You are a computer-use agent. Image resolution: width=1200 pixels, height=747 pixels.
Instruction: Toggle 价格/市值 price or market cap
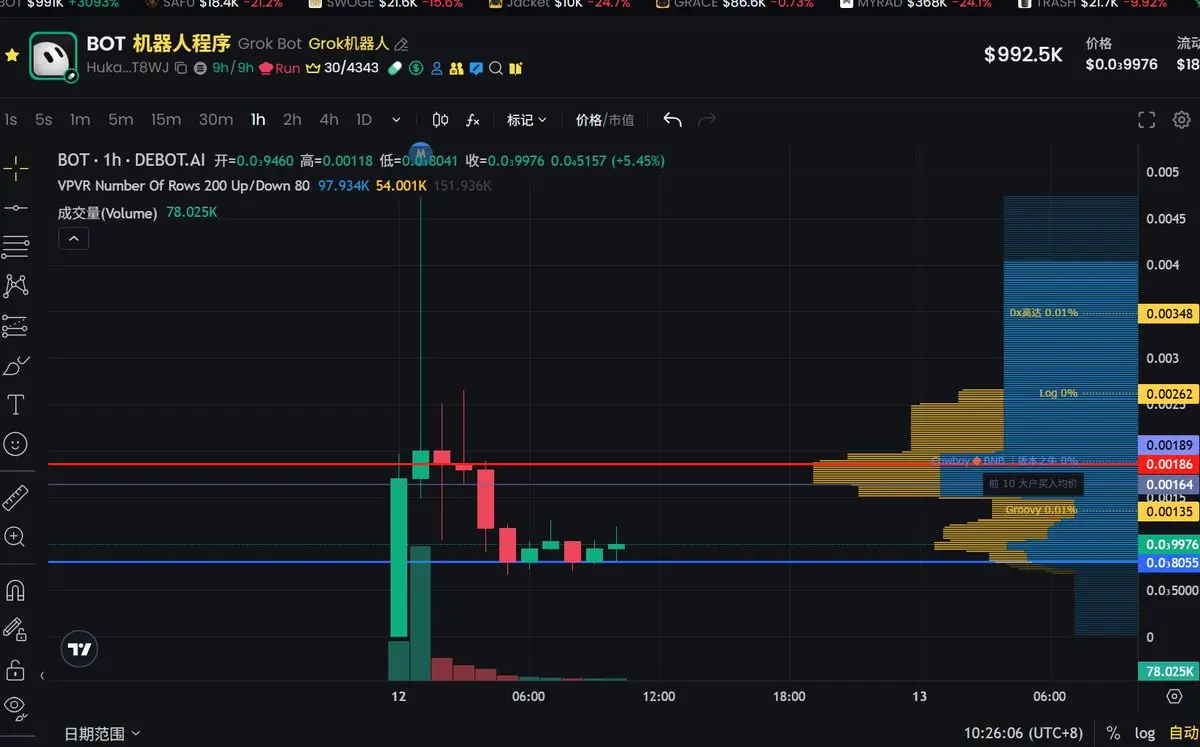point(605,120)
